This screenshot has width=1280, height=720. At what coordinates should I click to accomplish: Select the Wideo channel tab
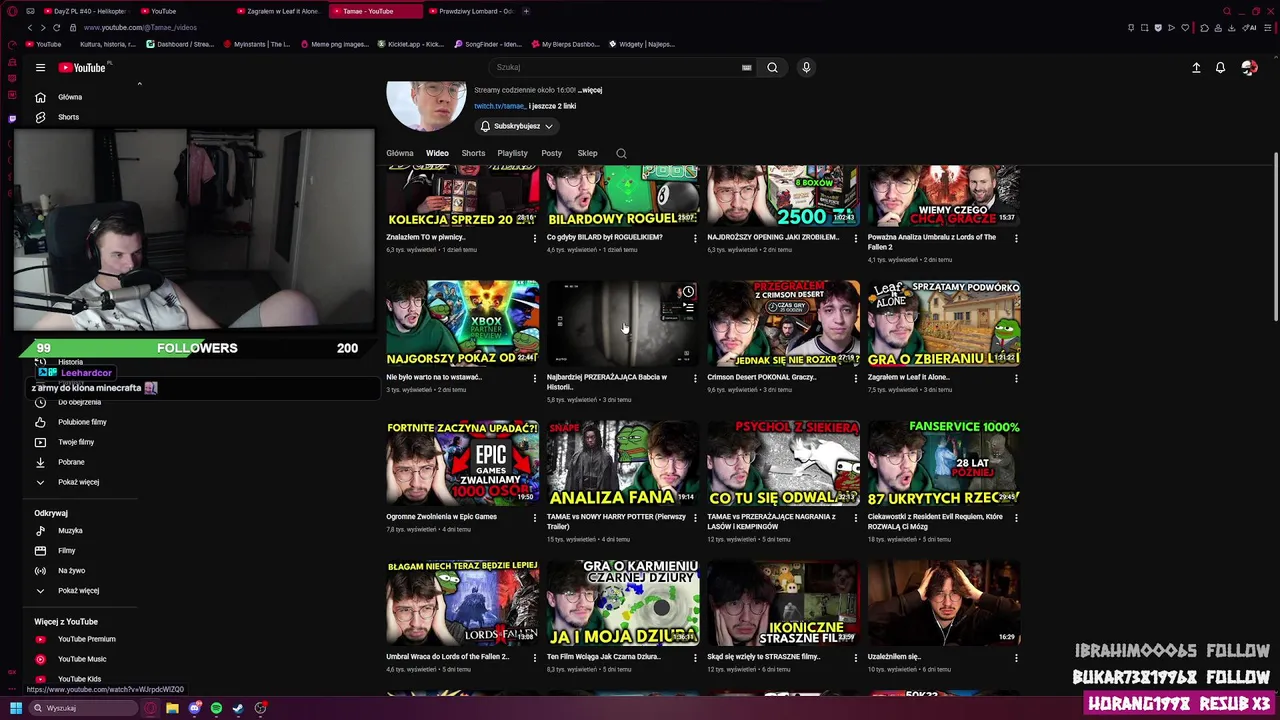click(x=437, y=153)
